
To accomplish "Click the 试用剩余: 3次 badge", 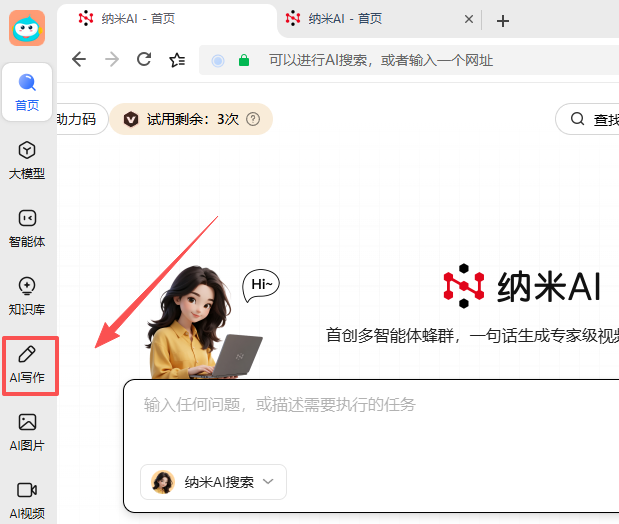I will (190, 119).
